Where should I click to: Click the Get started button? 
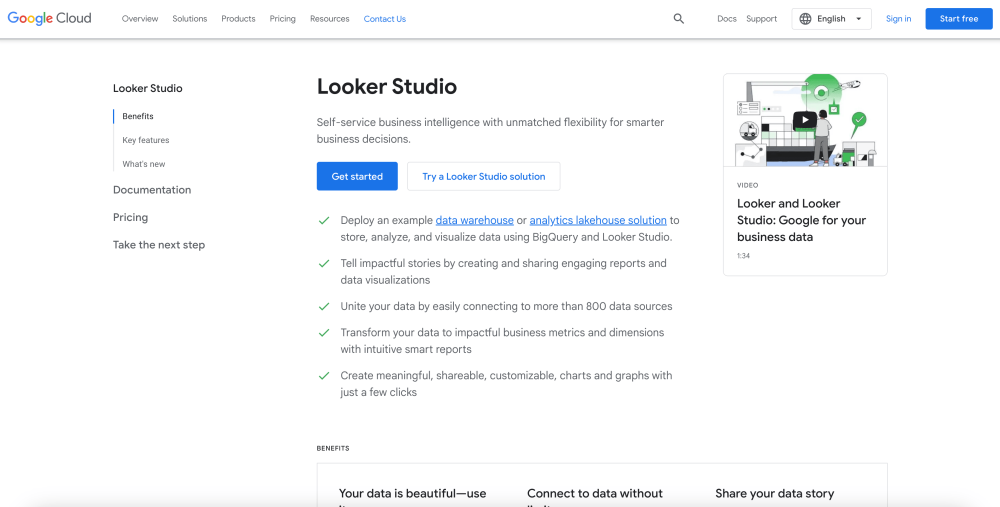(357, 176)
